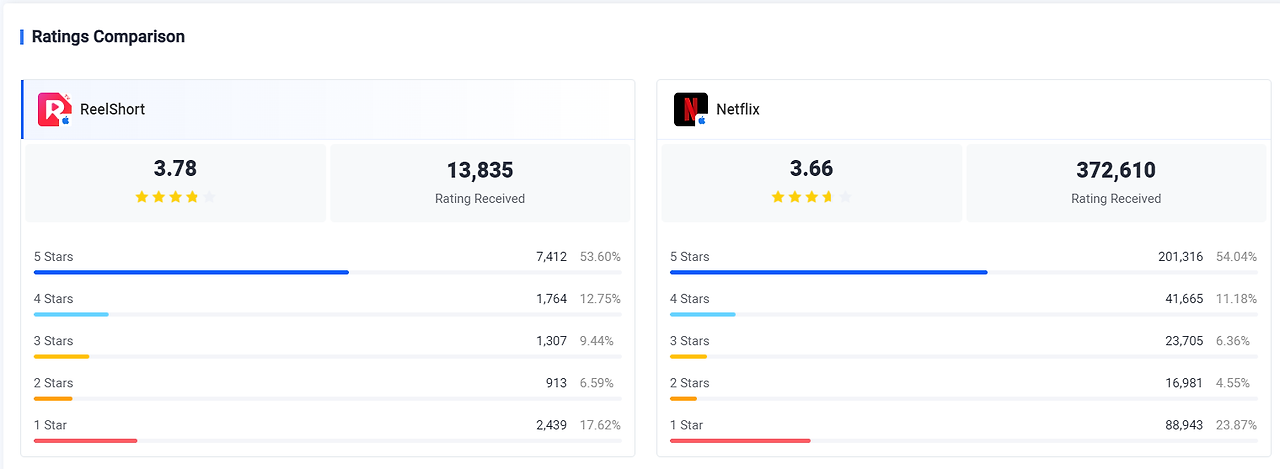Click the ReelShort "5 Stars" label

(x=53, y=257)
